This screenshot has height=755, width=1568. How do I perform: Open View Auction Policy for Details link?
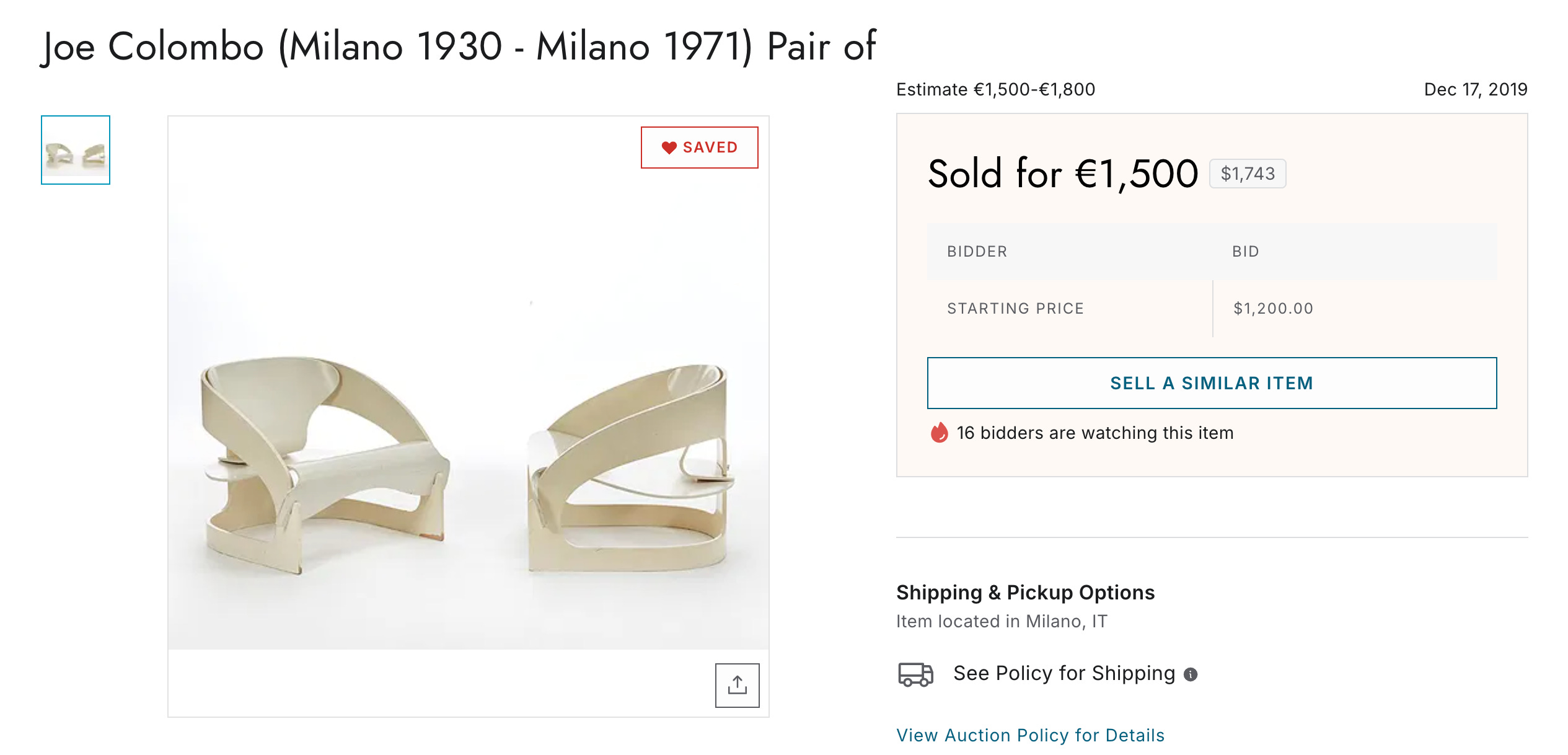[x=1030, y=735]
